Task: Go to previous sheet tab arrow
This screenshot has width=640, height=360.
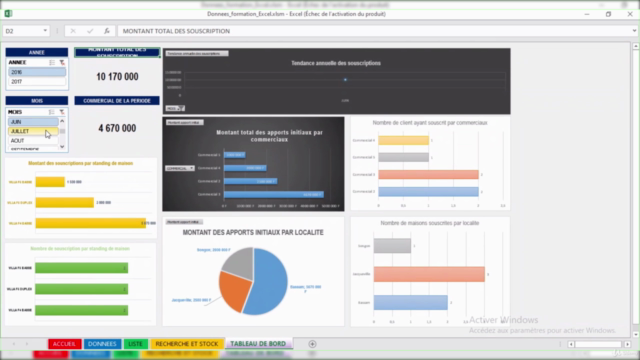Action: pos(14,344)
